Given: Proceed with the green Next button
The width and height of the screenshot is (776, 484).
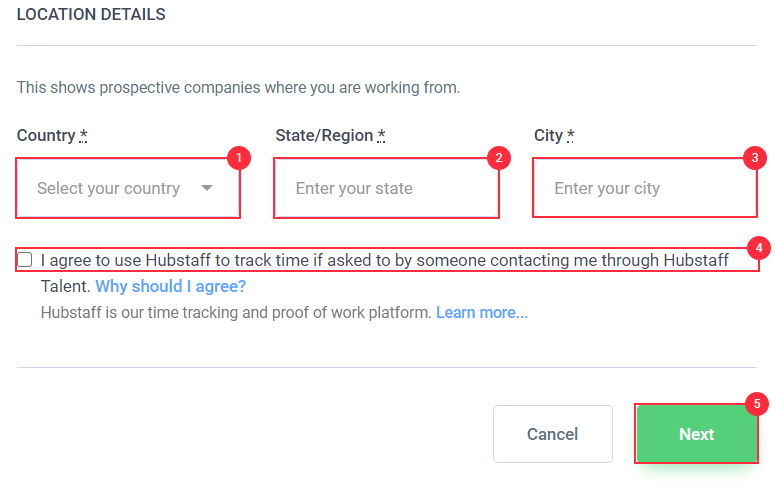Looking at the screenshot, I should [696, 434].
